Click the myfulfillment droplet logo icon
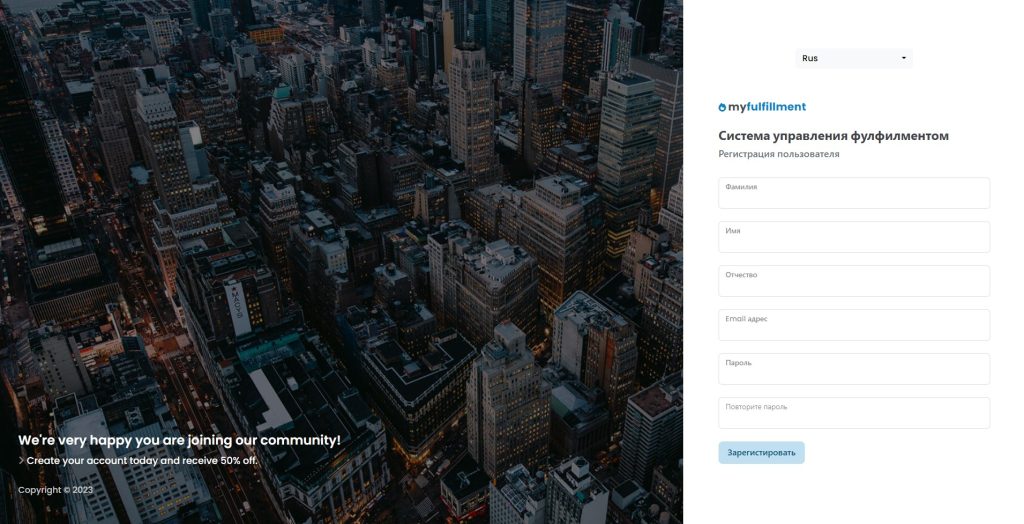This screenshot has width=1024, height=524. coord(722,107)
